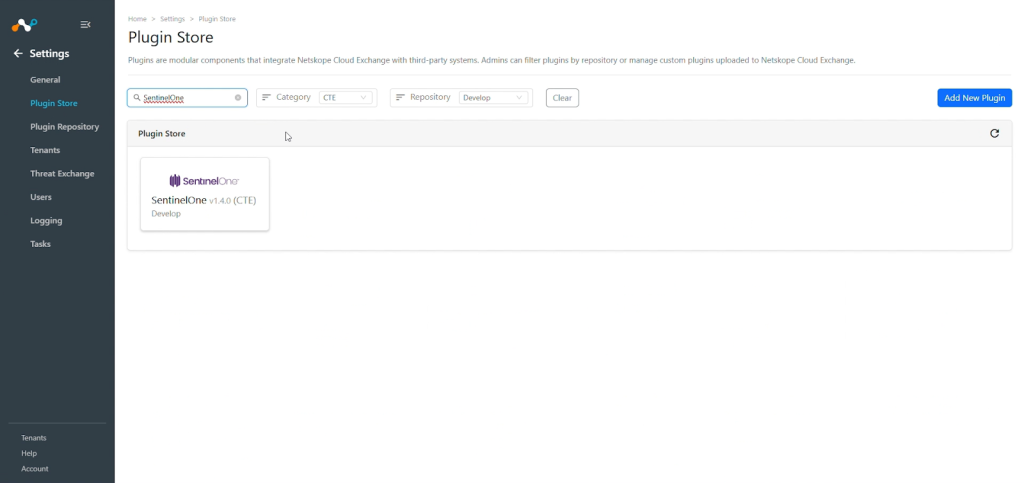
Task: Click Add New Plugin button
Action: tap(974, 98)
